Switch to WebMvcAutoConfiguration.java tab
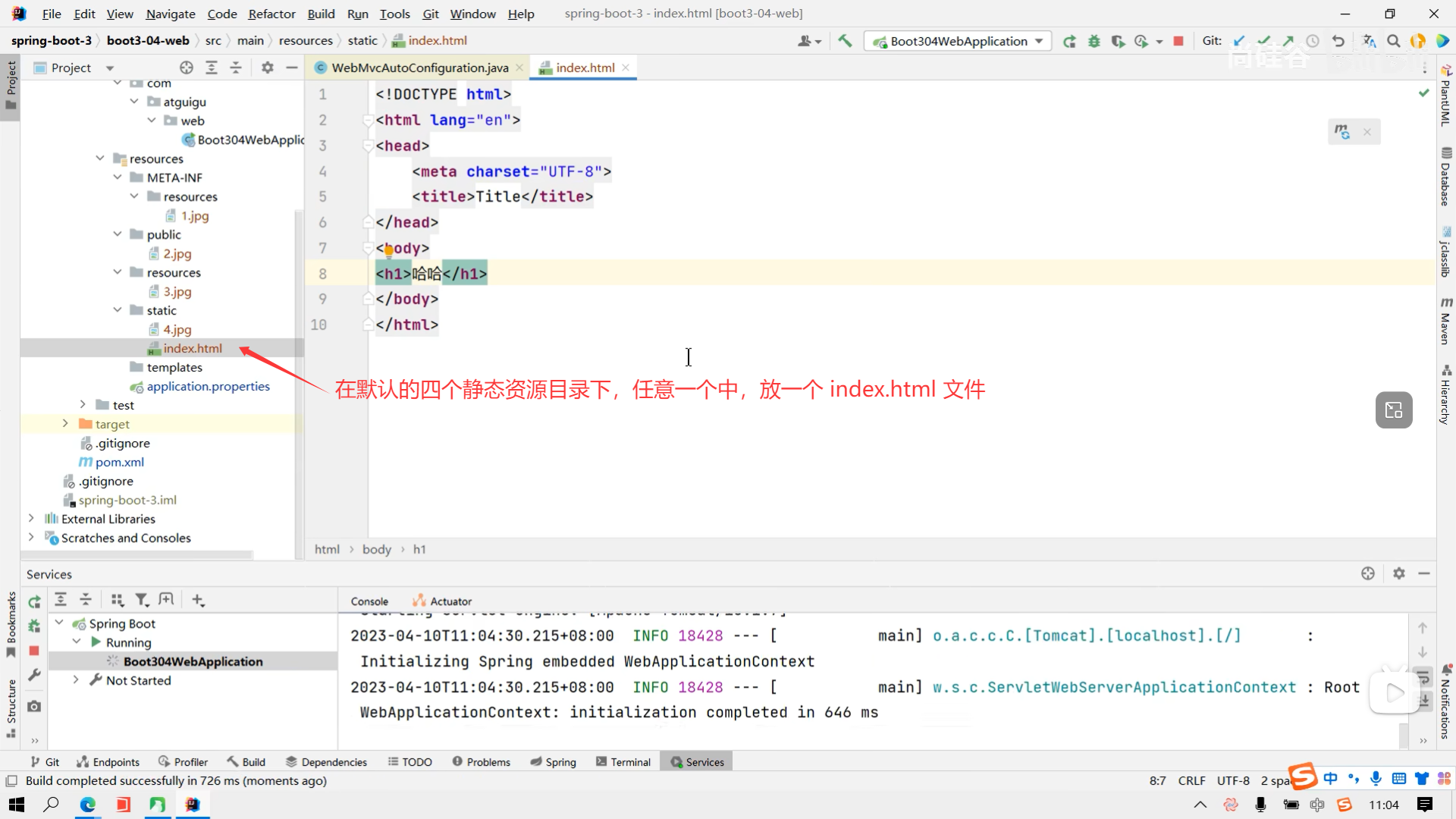 419,67
